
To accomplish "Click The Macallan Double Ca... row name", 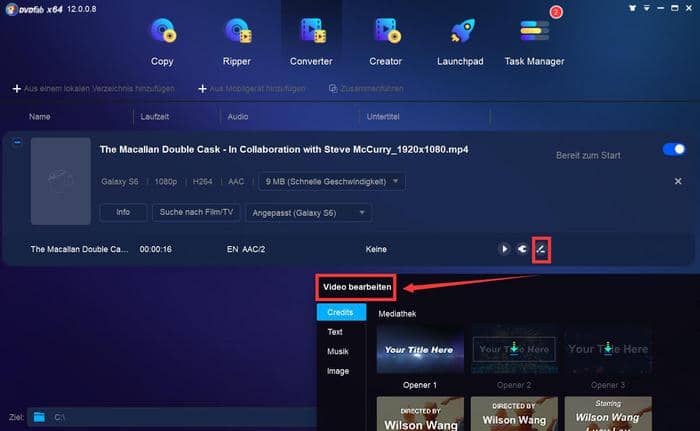I will coord(79,249).
